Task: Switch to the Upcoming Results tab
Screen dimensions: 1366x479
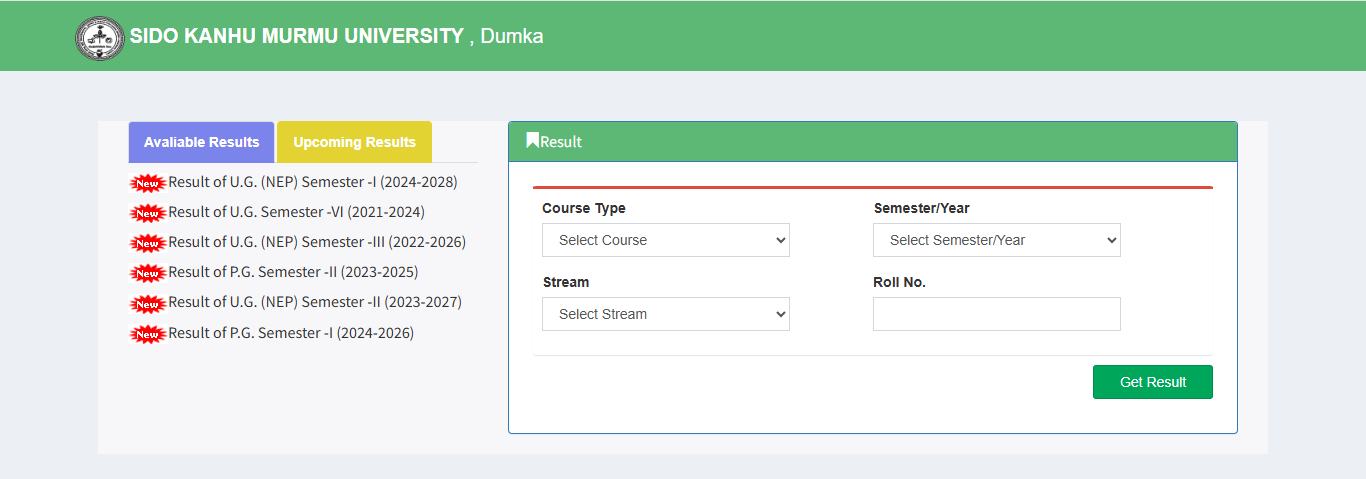Action: (354, 142)
